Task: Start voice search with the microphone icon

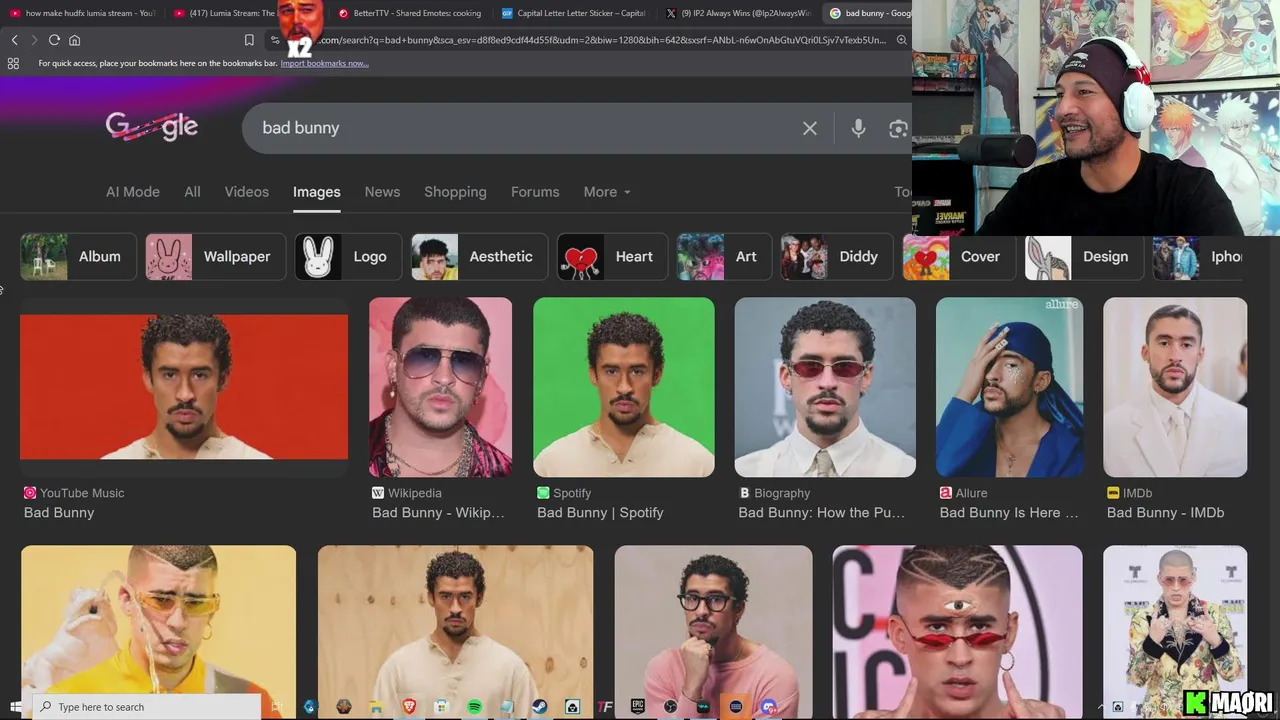Action: pos(858,128)
